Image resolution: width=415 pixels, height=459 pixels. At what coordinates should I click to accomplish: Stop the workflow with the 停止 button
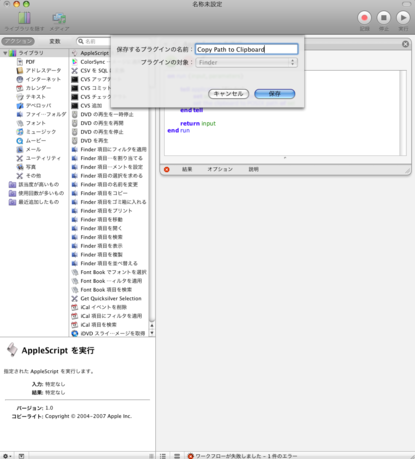coord(384,18)
